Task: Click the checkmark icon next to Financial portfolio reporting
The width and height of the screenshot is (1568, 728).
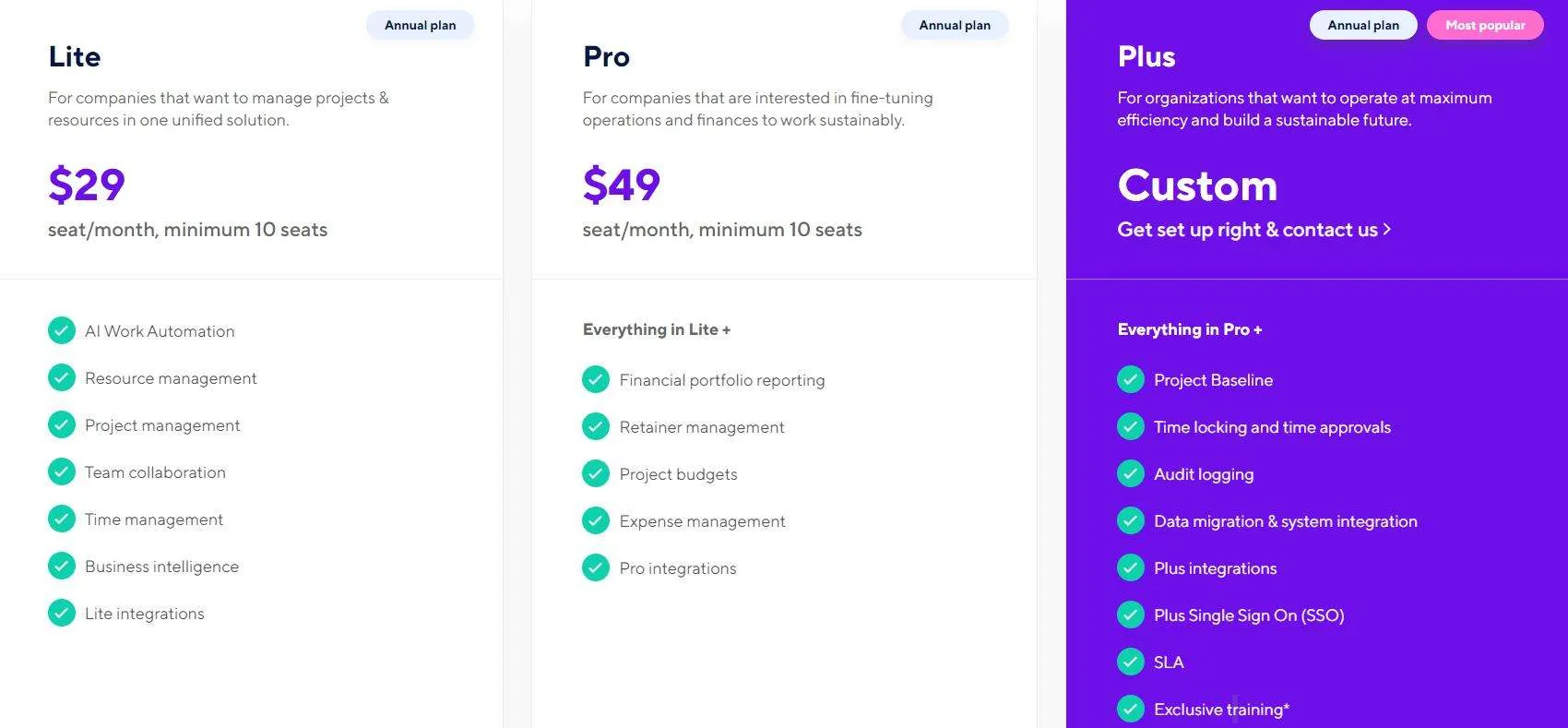Action: pos(596,379)
